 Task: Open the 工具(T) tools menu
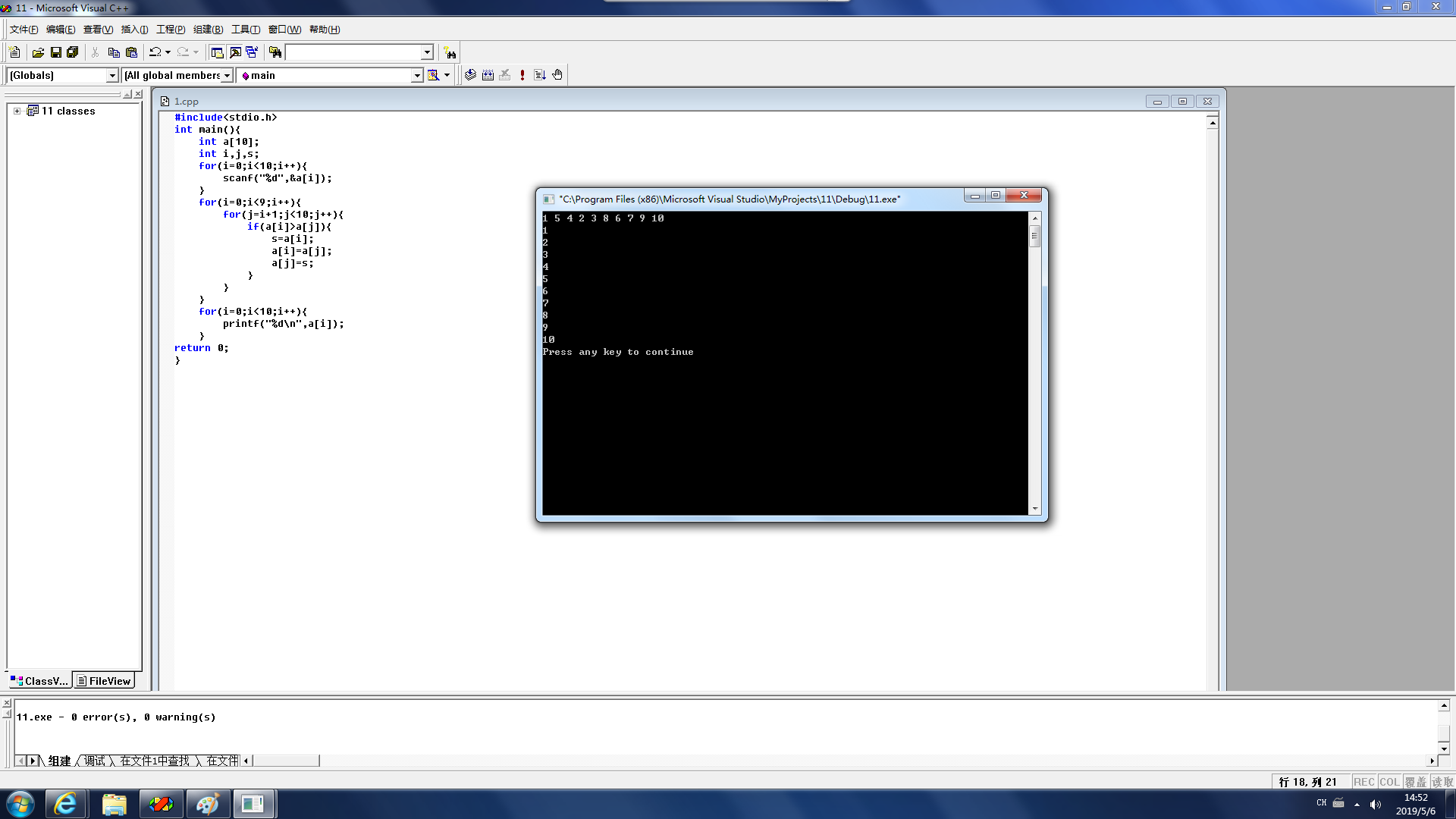(x=245, y=30)
